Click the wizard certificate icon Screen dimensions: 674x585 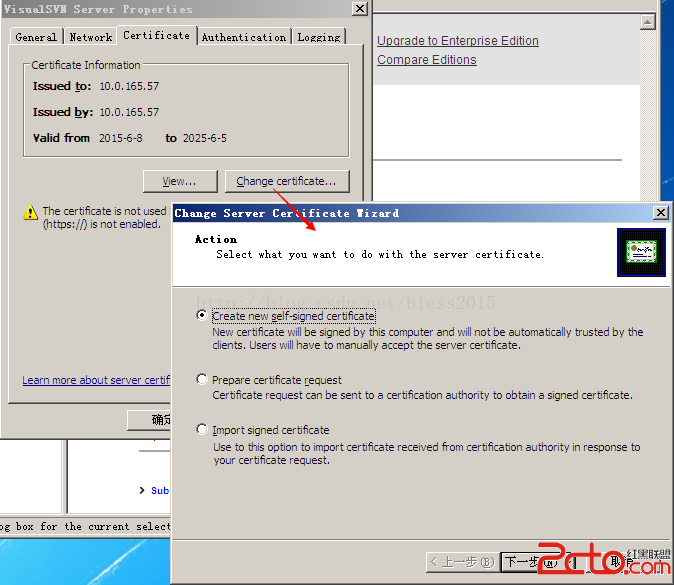coord(641,252)
